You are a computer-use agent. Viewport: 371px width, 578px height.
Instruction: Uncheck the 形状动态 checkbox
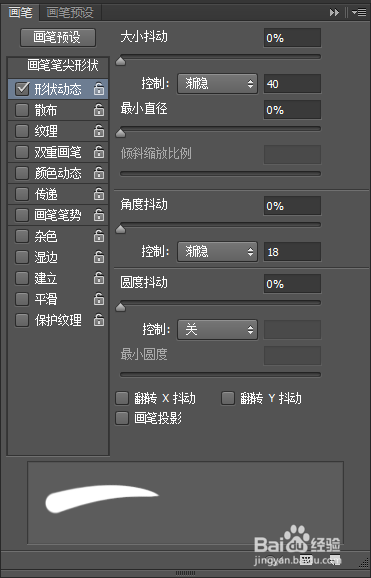pyautogui.click(x=22, y=89)
